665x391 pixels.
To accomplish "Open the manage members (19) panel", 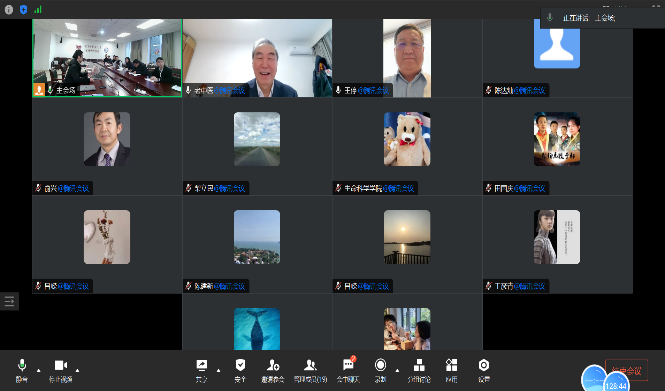I will tap(310, 370).
